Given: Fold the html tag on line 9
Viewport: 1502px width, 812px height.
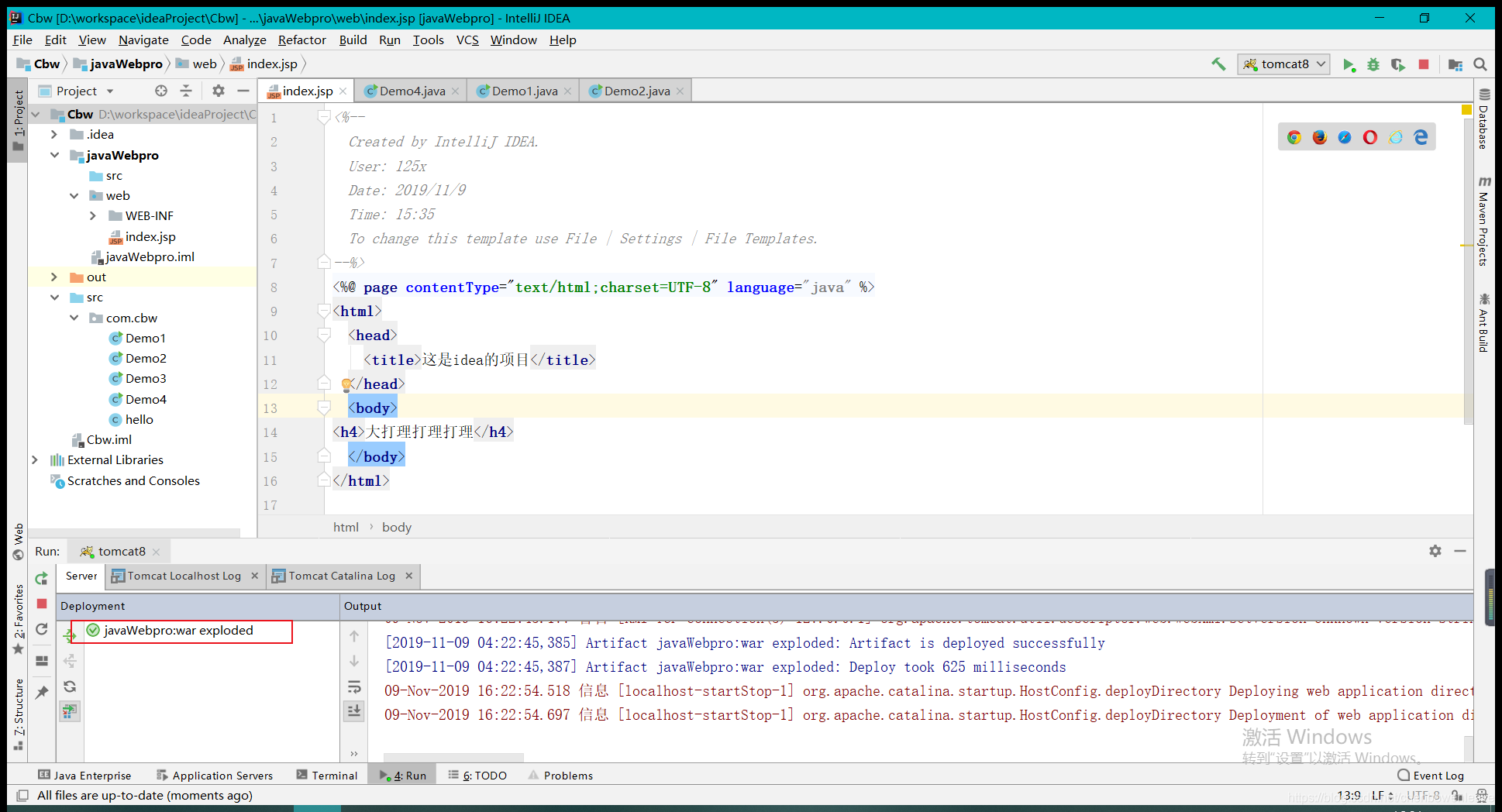Looking at the screenshot, I should [325, 311].
